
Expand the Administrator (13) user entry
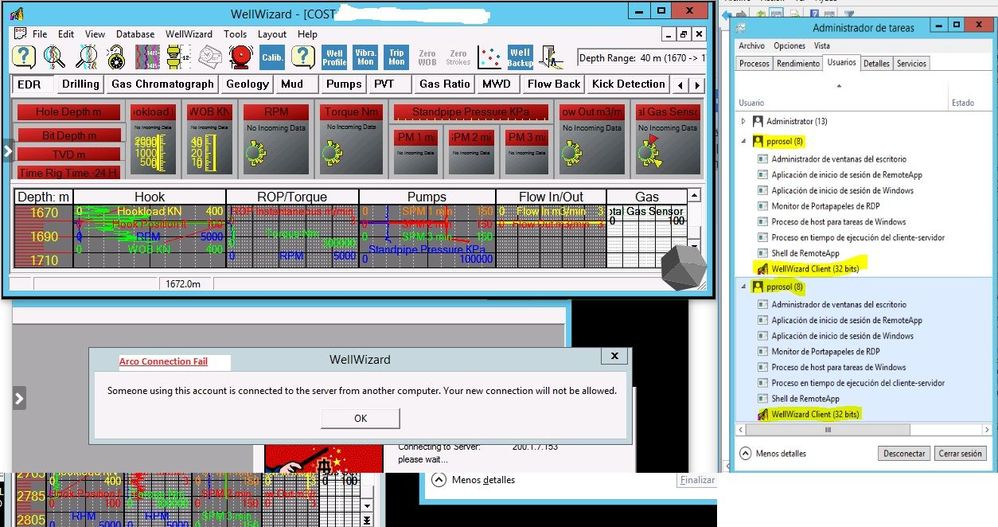[x=743, y=121]
